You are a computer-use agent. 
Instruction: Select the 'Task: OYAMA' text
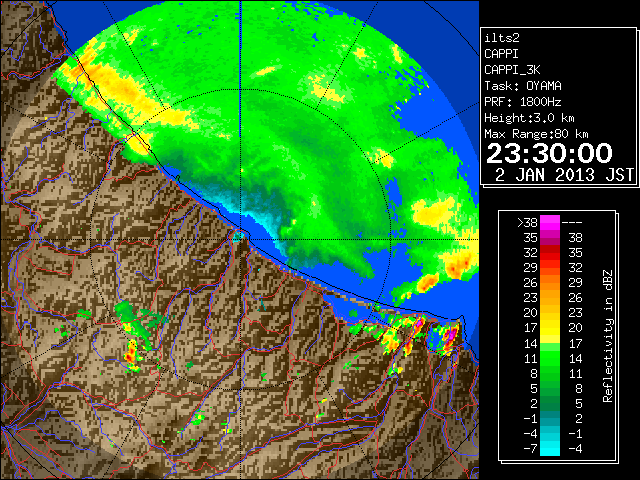523,86
